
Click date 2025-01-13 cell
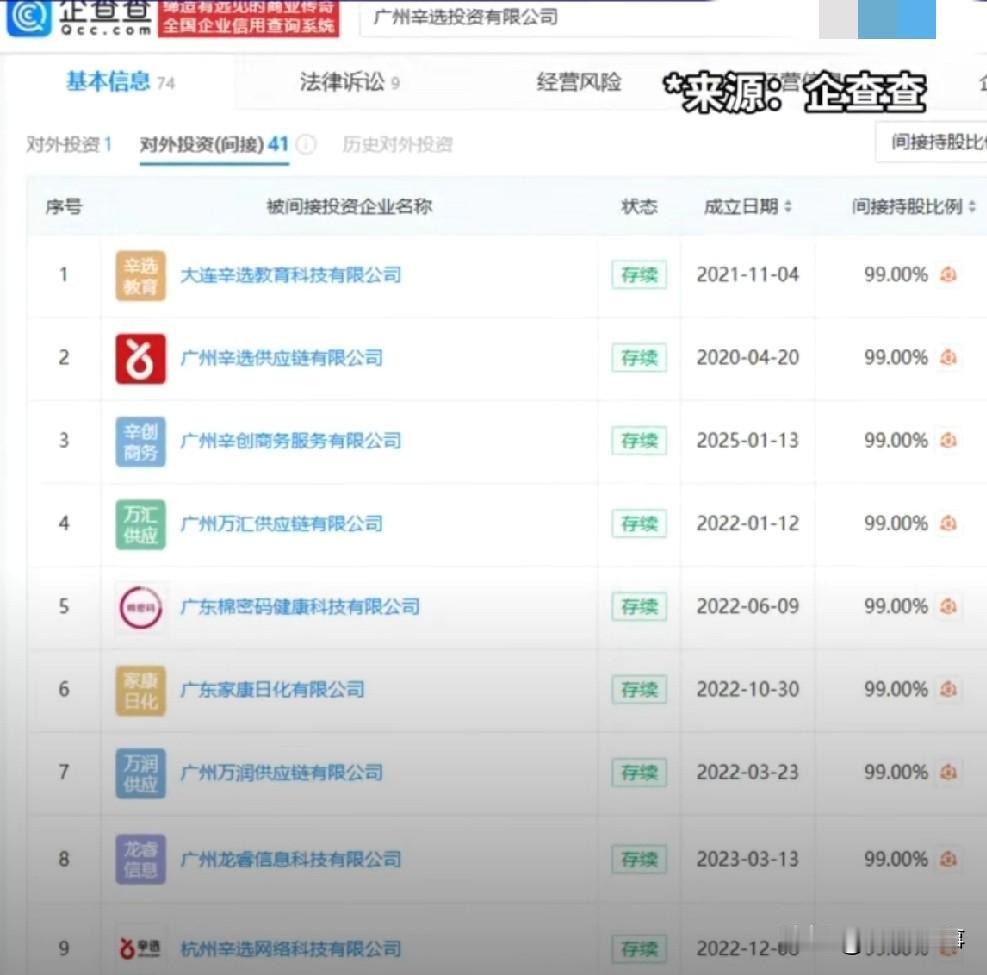tap(747, 440)
